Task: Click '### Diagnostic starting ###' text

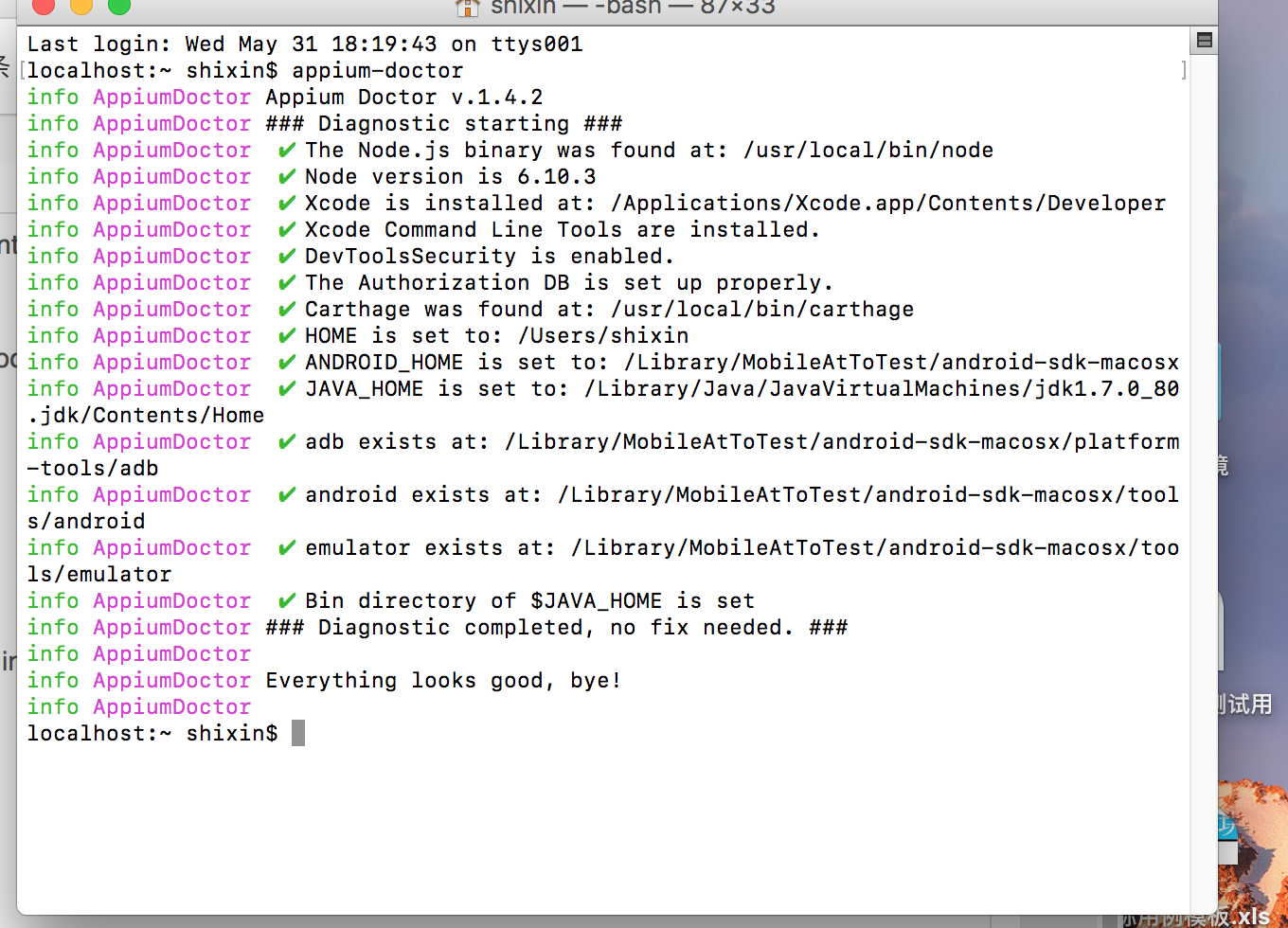Action: (x=444, y=124)
